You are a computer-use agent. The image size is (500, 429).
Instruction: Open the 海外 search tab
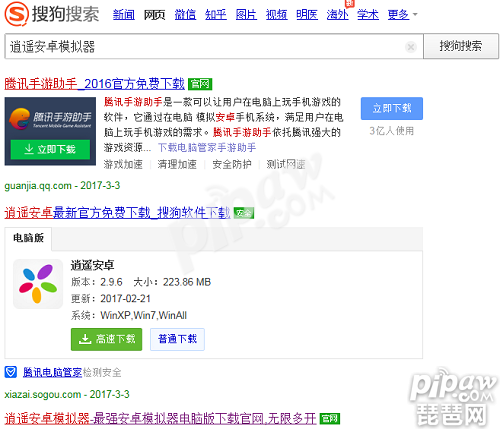337,15
